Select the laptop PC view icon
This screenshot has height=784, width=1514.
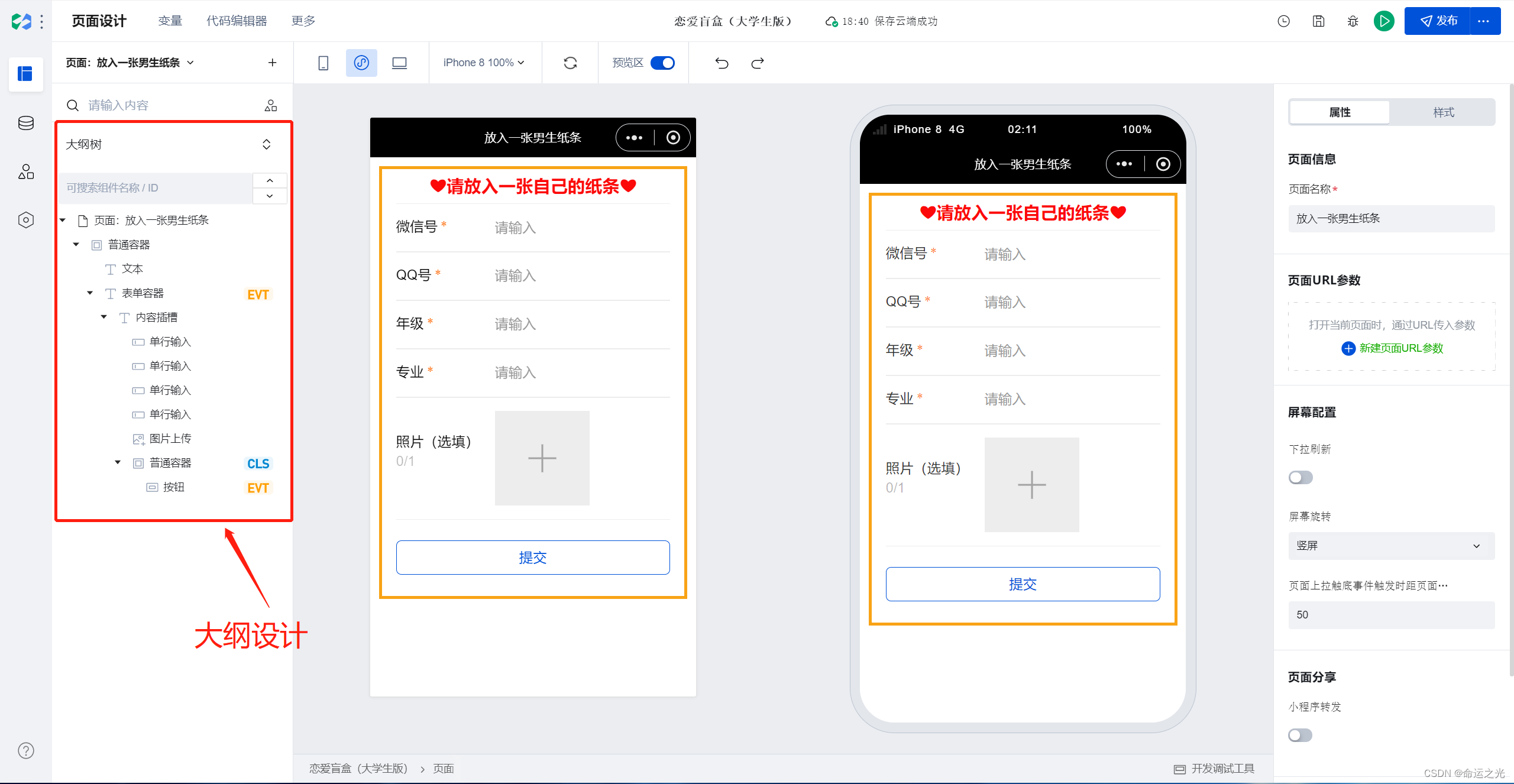pos(399,63)
